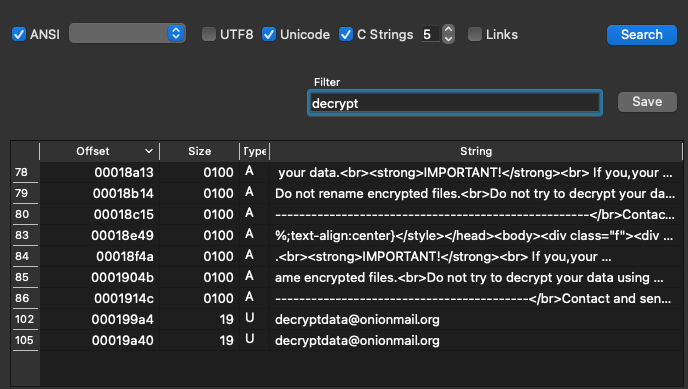Toggle the Unicode checkbox
The image size is (688, 389).
coord(269,34)
